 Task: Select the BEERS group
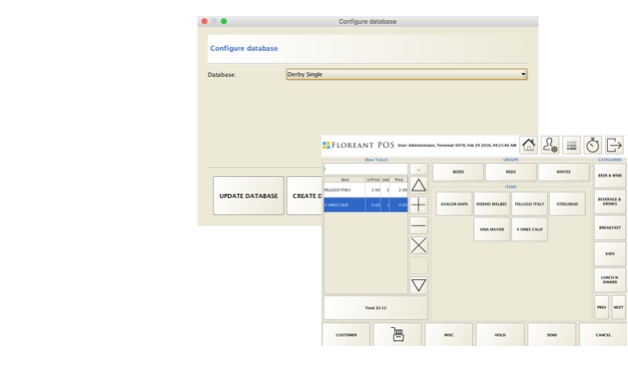[x=458, y=172]
